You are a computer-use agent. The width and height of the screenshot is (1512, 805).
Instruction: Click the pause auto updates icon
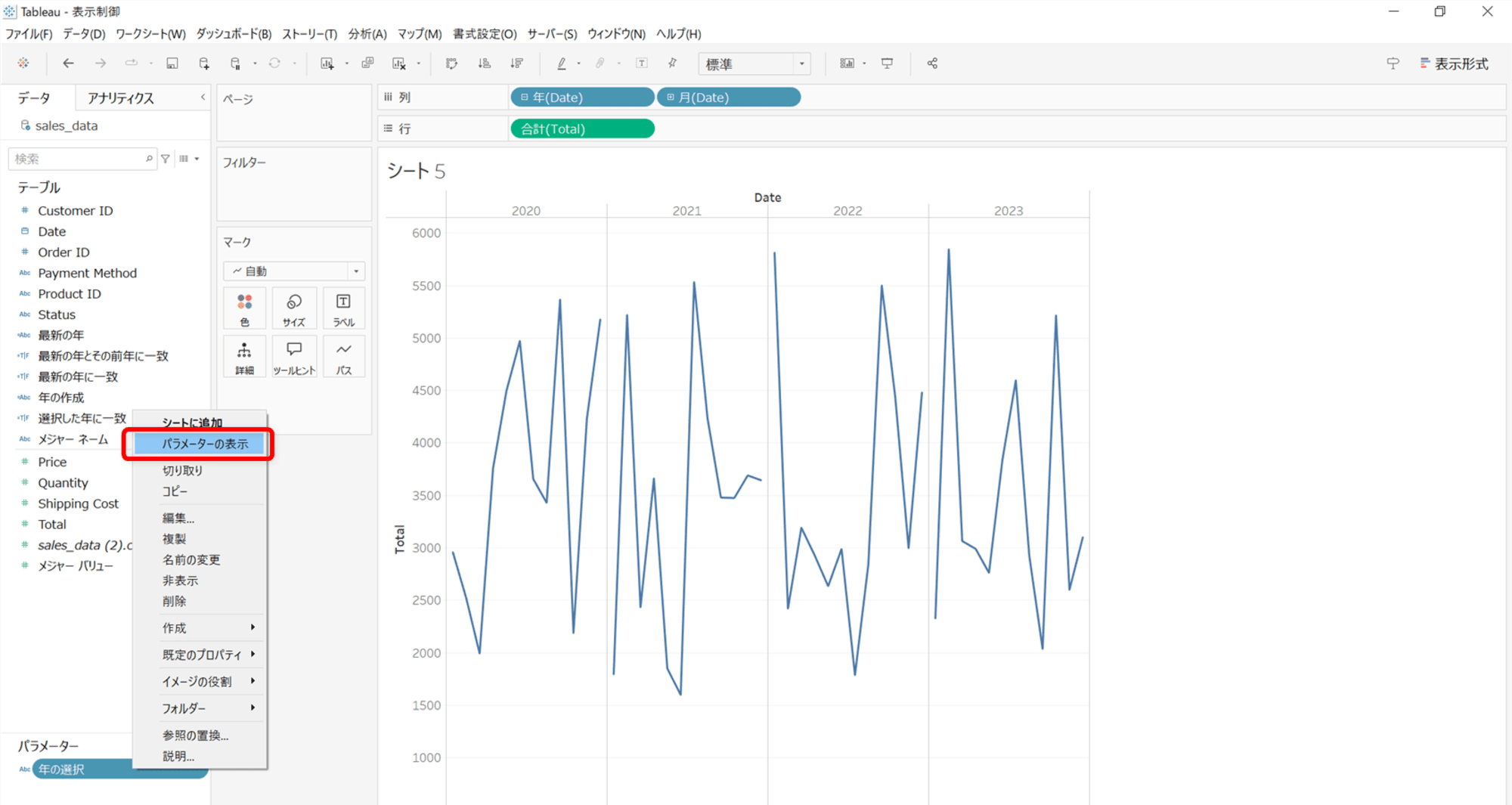(236, 63)
